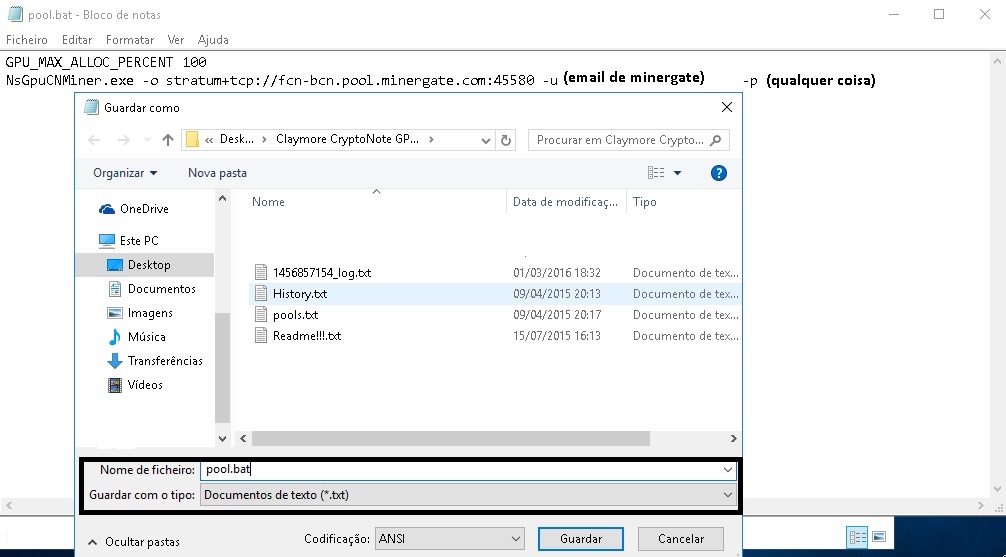The width and height of the screenshot is (1006, 557).
Task: Collapse folders with Ocultar pastas
Action: 133,542
